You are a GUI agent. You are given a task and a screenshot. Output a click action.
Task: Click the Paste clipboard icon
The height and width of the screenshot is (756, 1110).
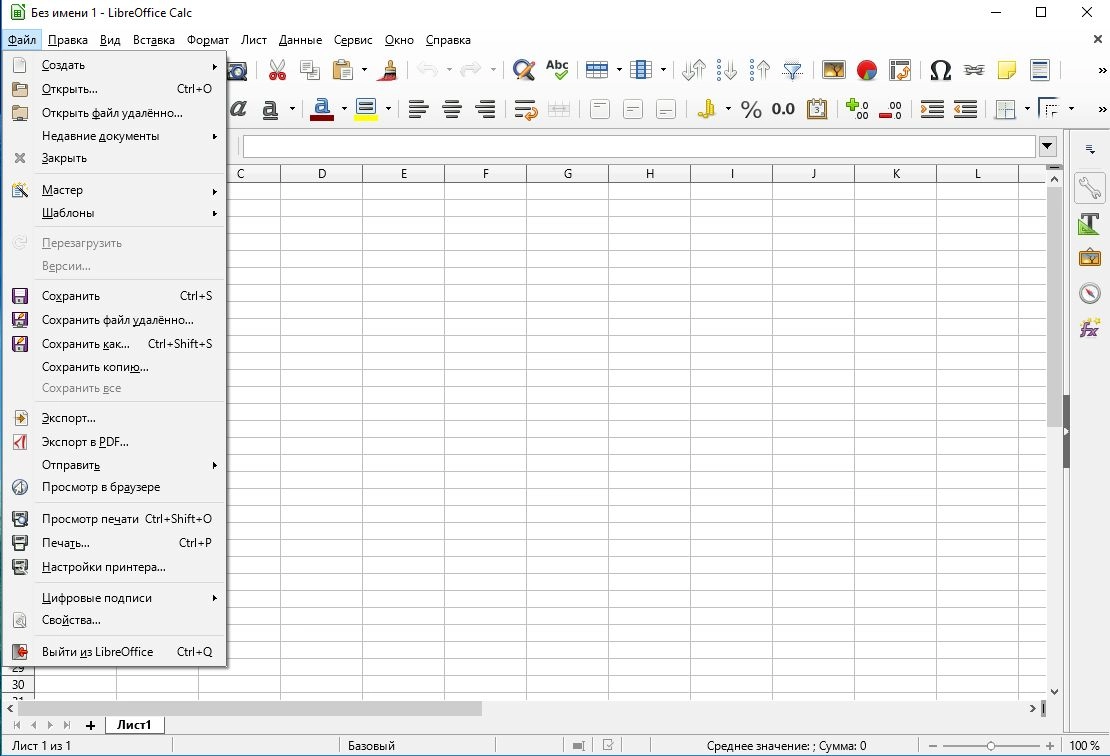[343, 69]
